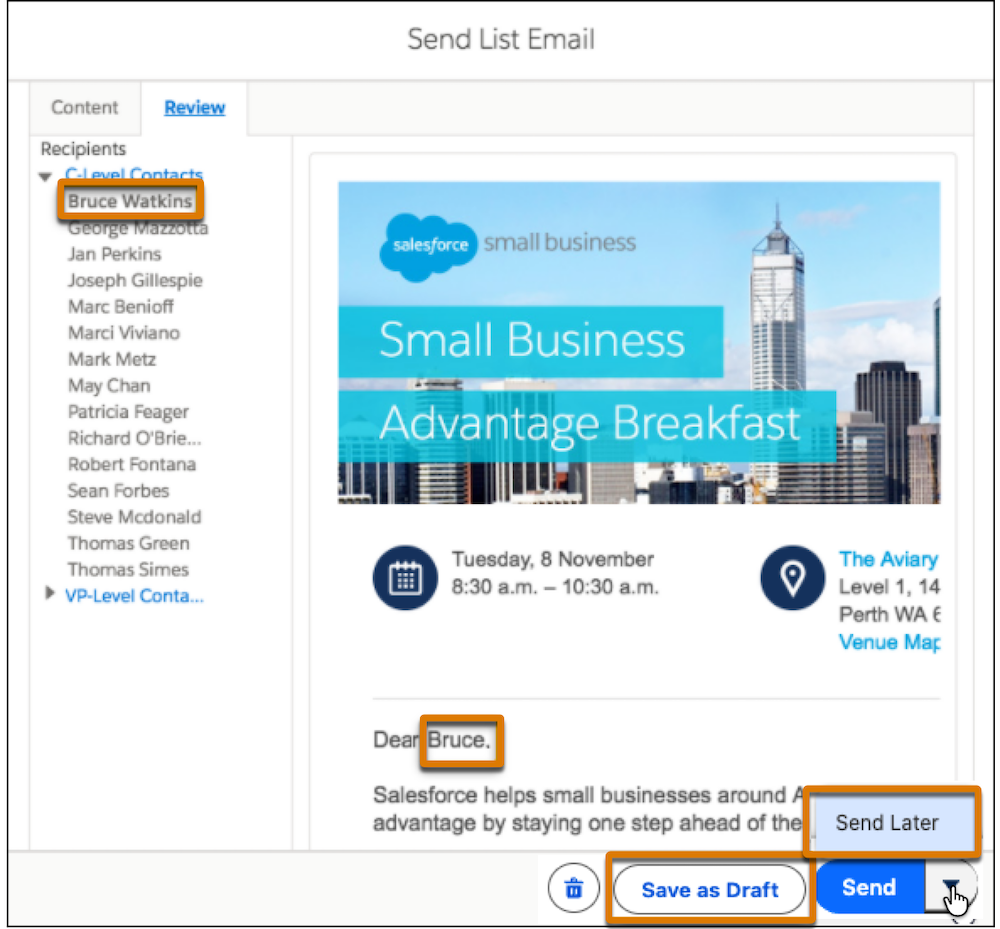The image size is (1000, 929).
Task: Open the C-Level Contacts list link
Action: pos(134,173)
